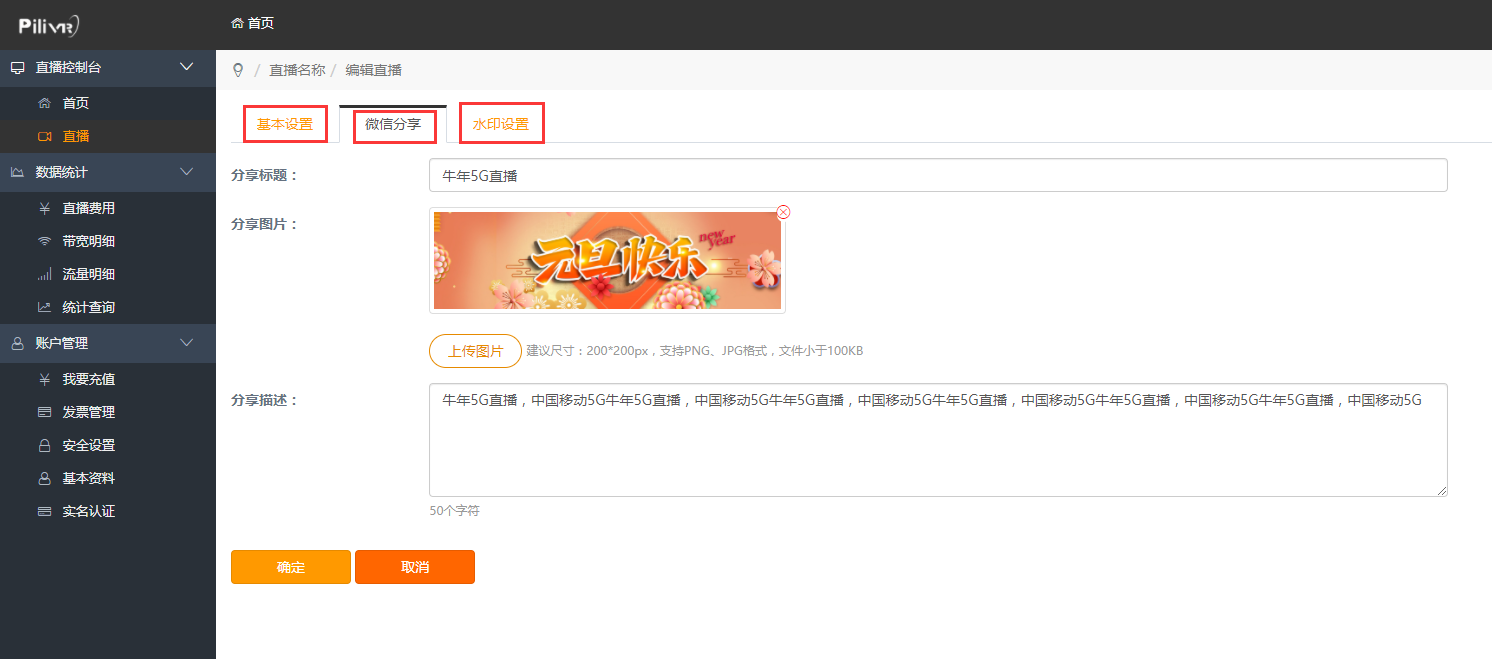Image resolution: width=1492 pixels, height=659 pixels.
Task: Click the home icon in top bar
Action: [x=237, y=23]
